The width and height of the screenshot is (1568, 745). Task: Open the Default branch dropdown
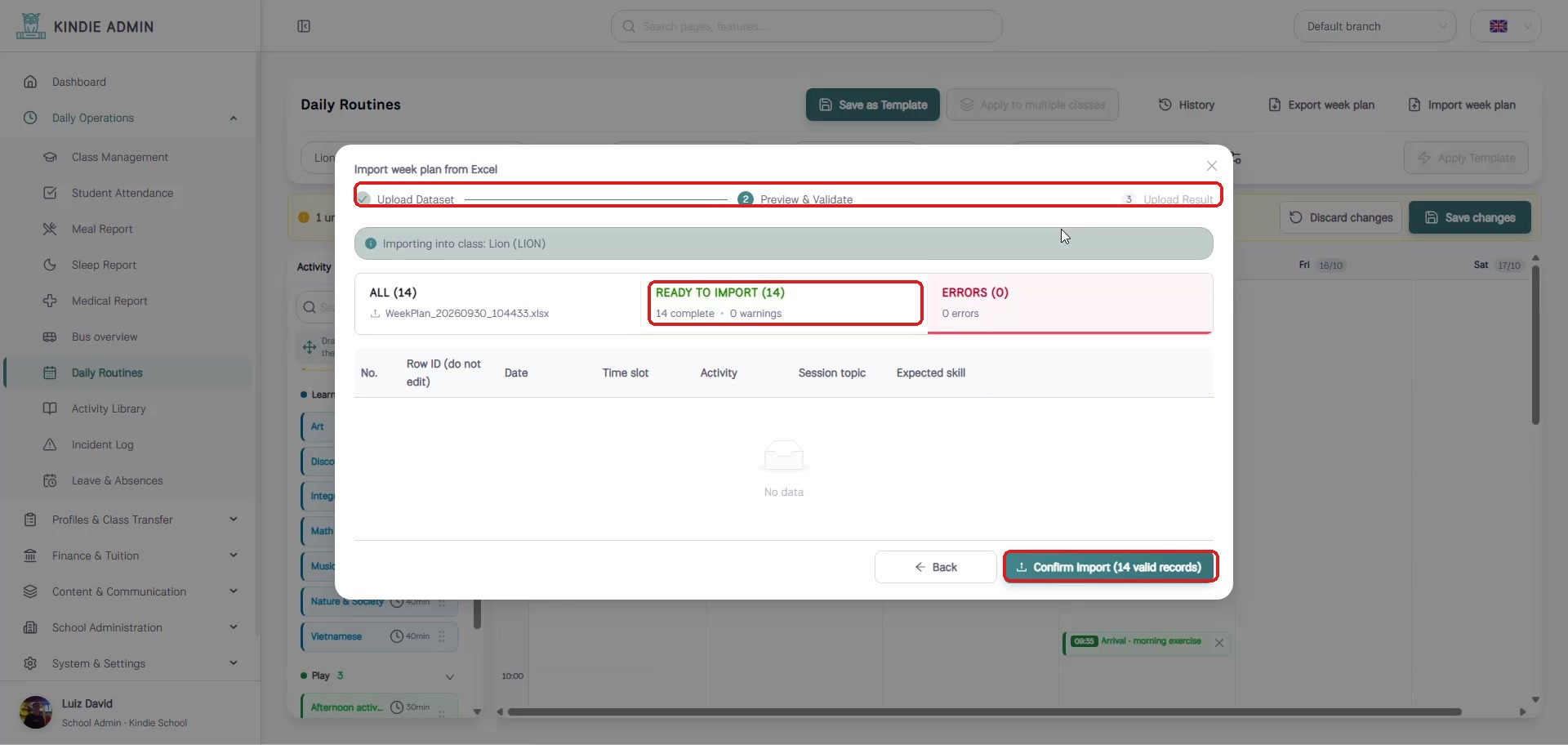pos(1375,26)
